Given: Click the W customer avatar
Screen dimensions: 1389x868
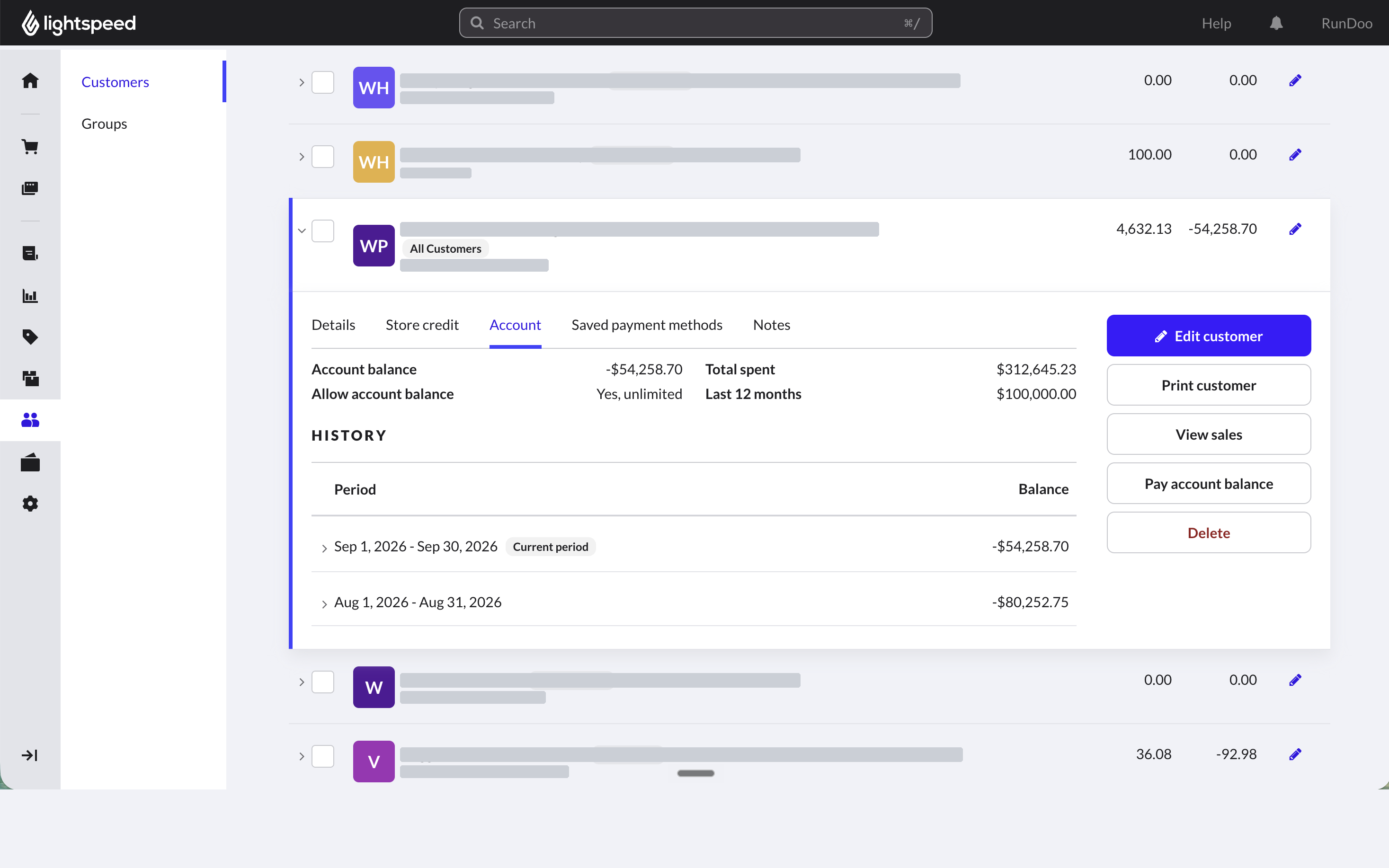Looking at the screenshot, I should point(374,687).
